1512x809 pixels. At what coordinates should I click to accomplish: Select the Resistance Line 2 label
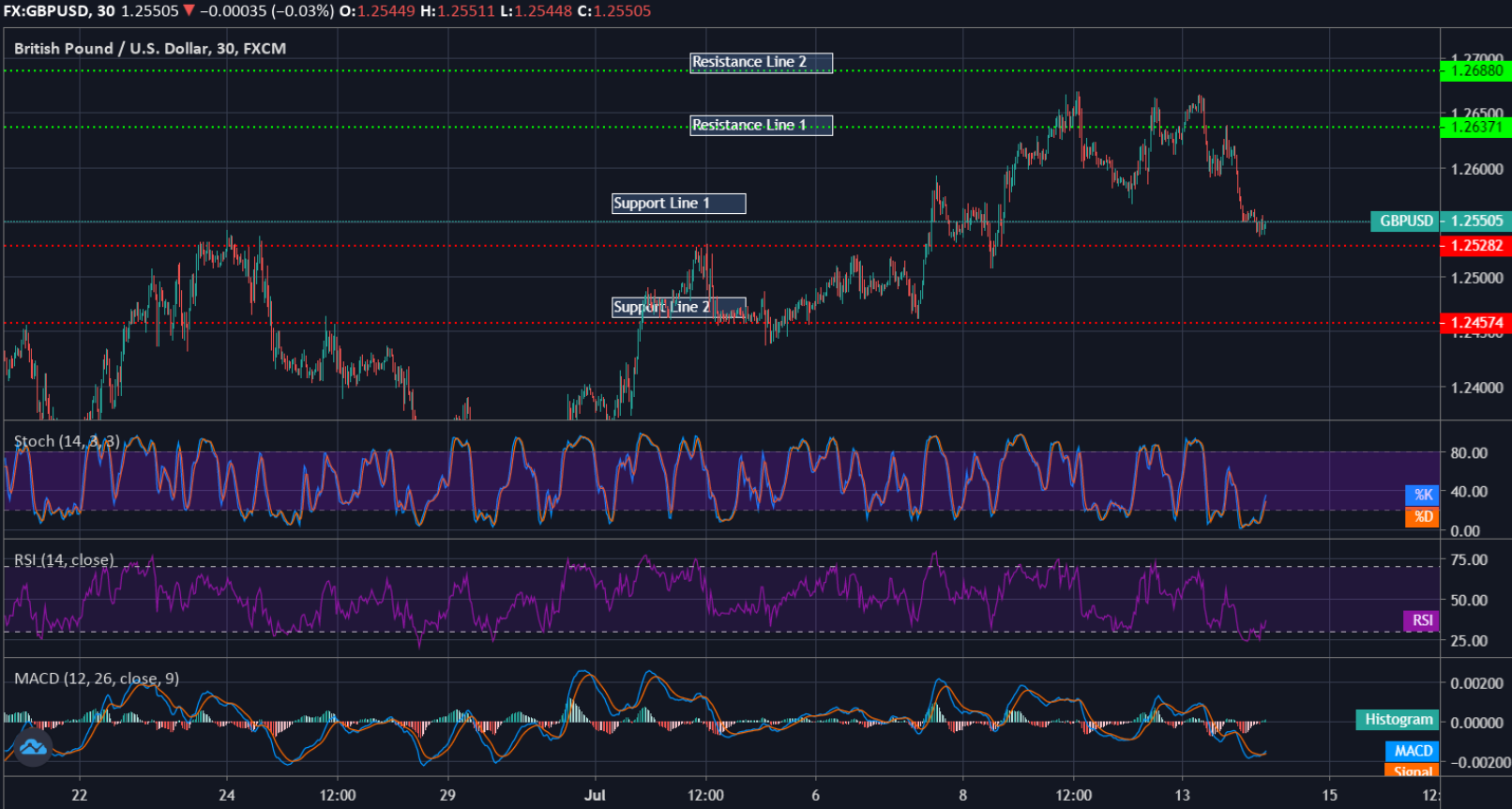(x=761, y=62)
